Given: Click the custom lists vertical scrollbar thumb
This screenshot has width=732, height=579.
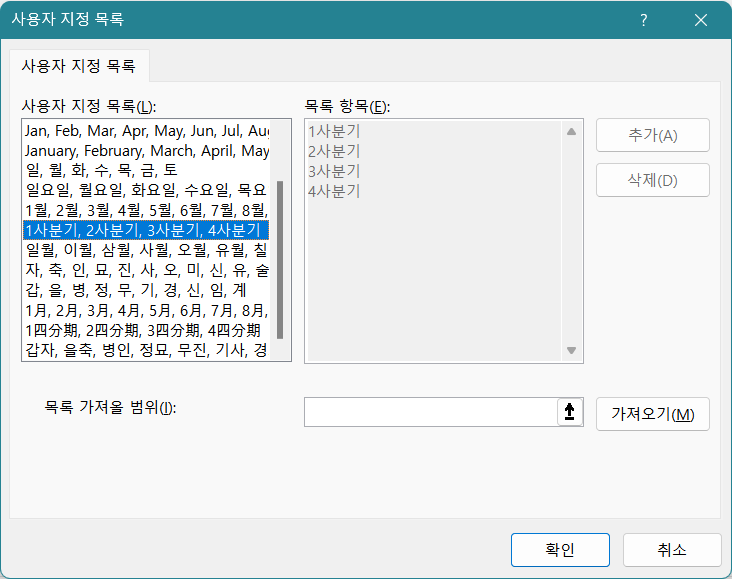Looking at the screenshot, I should click(x=280, y=260).
